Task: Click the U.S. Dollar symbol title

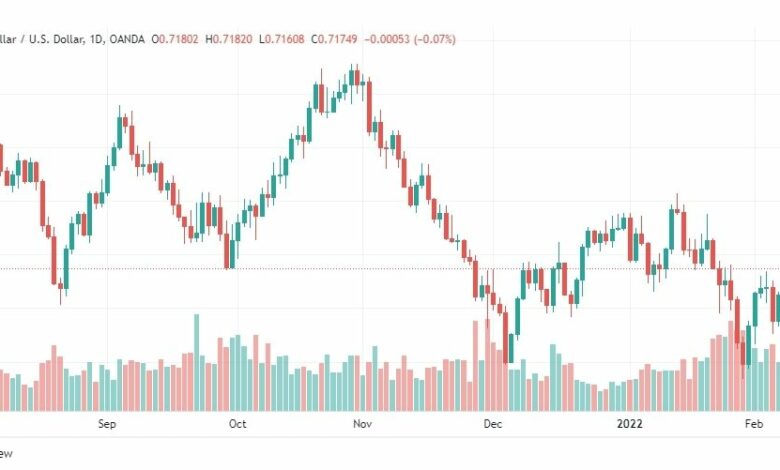Action: [41, 39]
